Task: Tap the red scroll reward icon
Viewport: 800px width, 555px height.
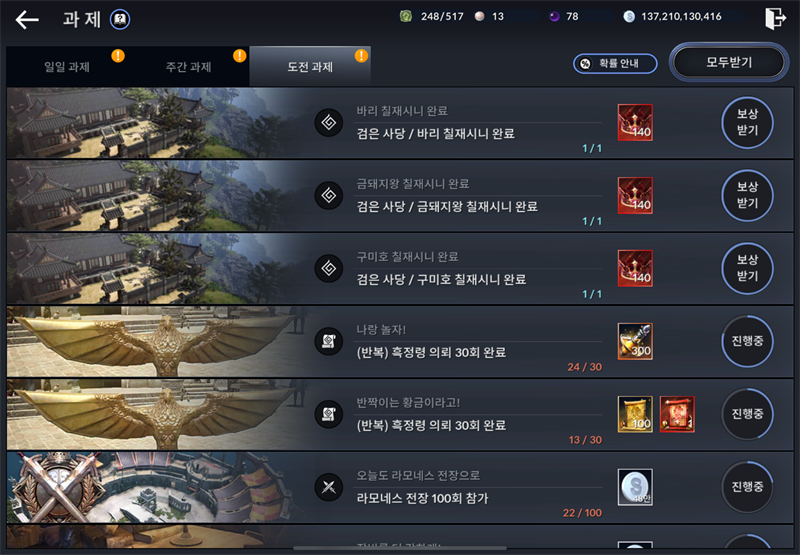Action: click(677, 414)
